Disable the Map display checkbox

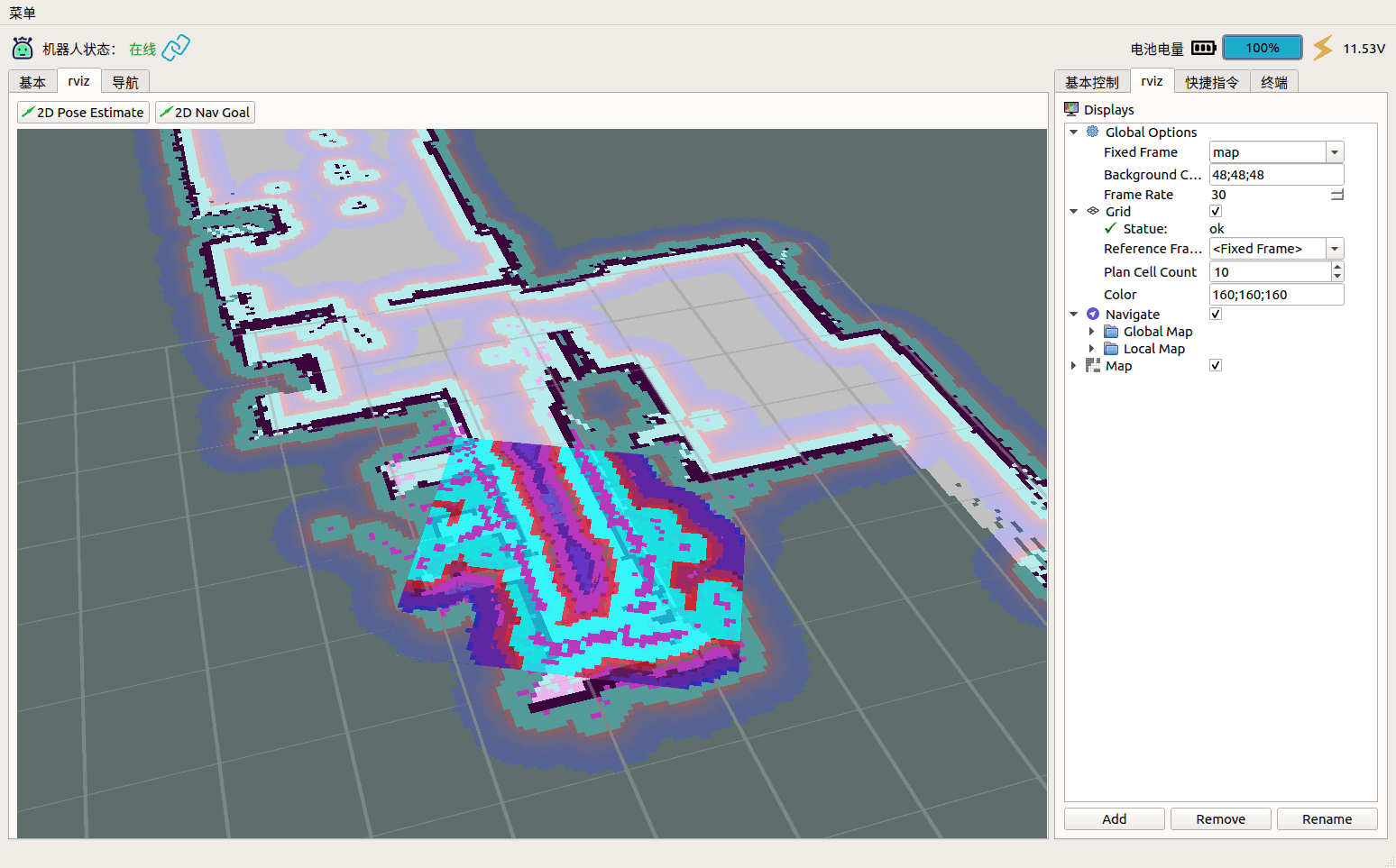pyautogui.click(x=1216, y=365)
